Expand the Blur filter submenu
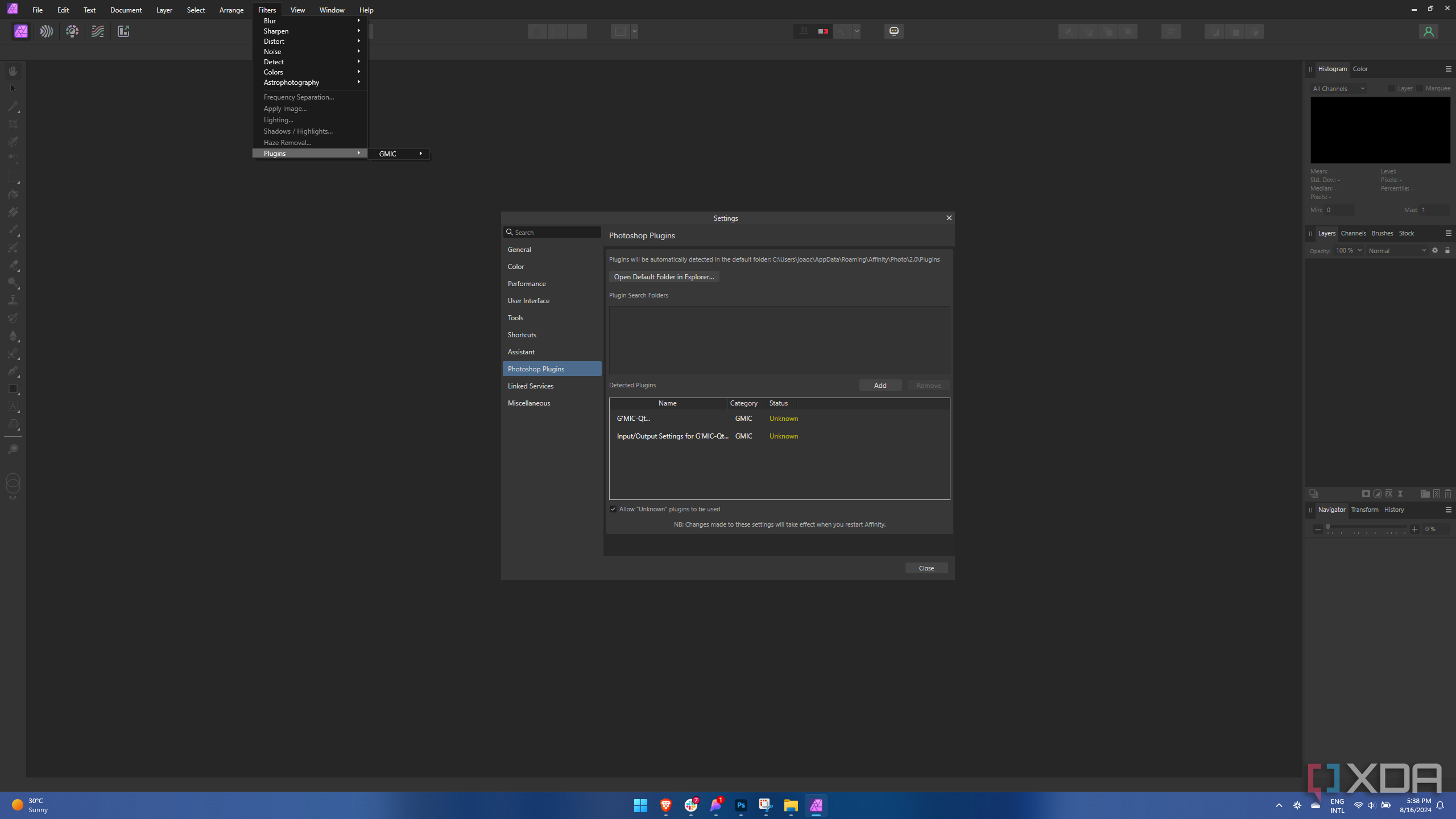This screenshot has width=1456, height=819. (311, 21)
